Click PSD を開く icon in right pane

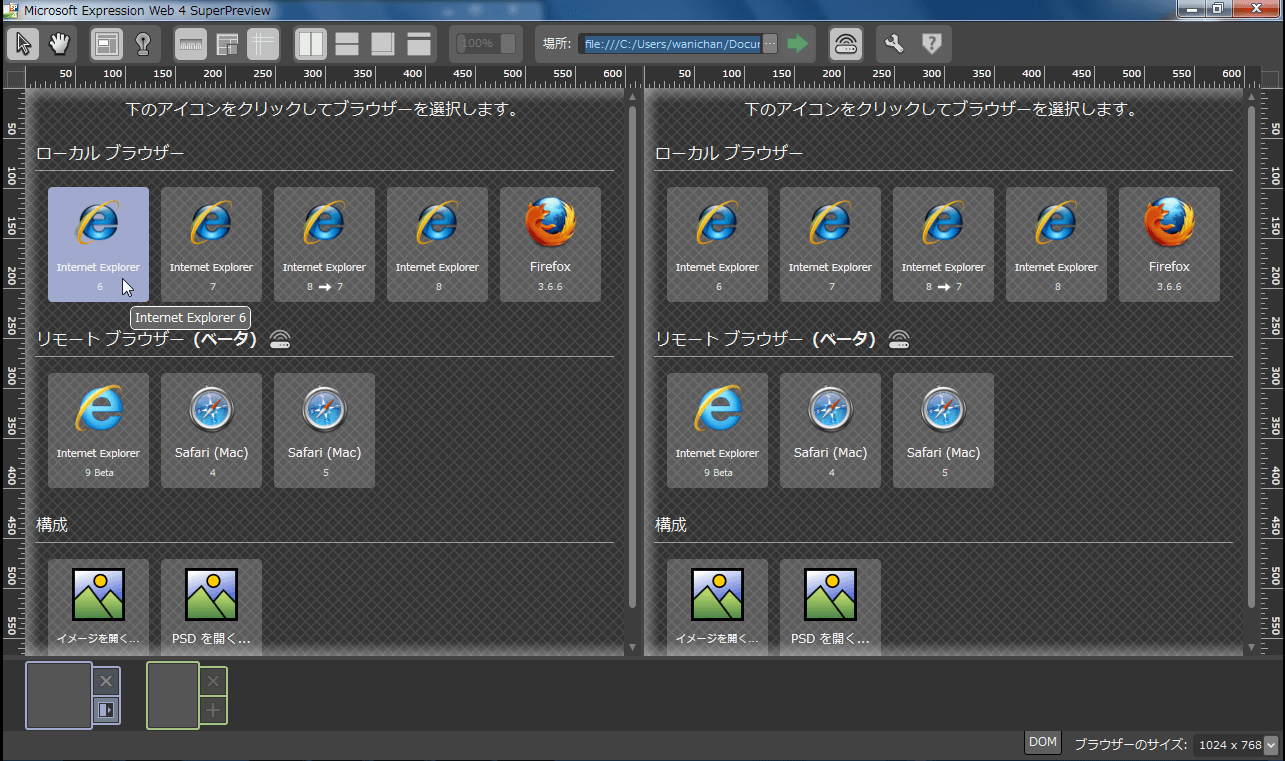pyautogui.click(x=830, y=607)
